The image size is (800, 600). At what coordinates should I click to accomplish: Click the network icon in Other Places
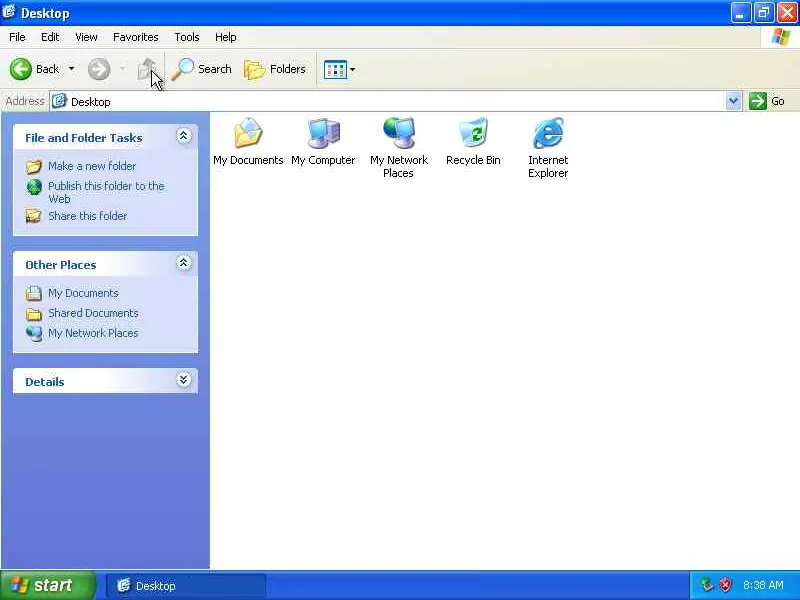pyautogui.click(x=34, y=334)
